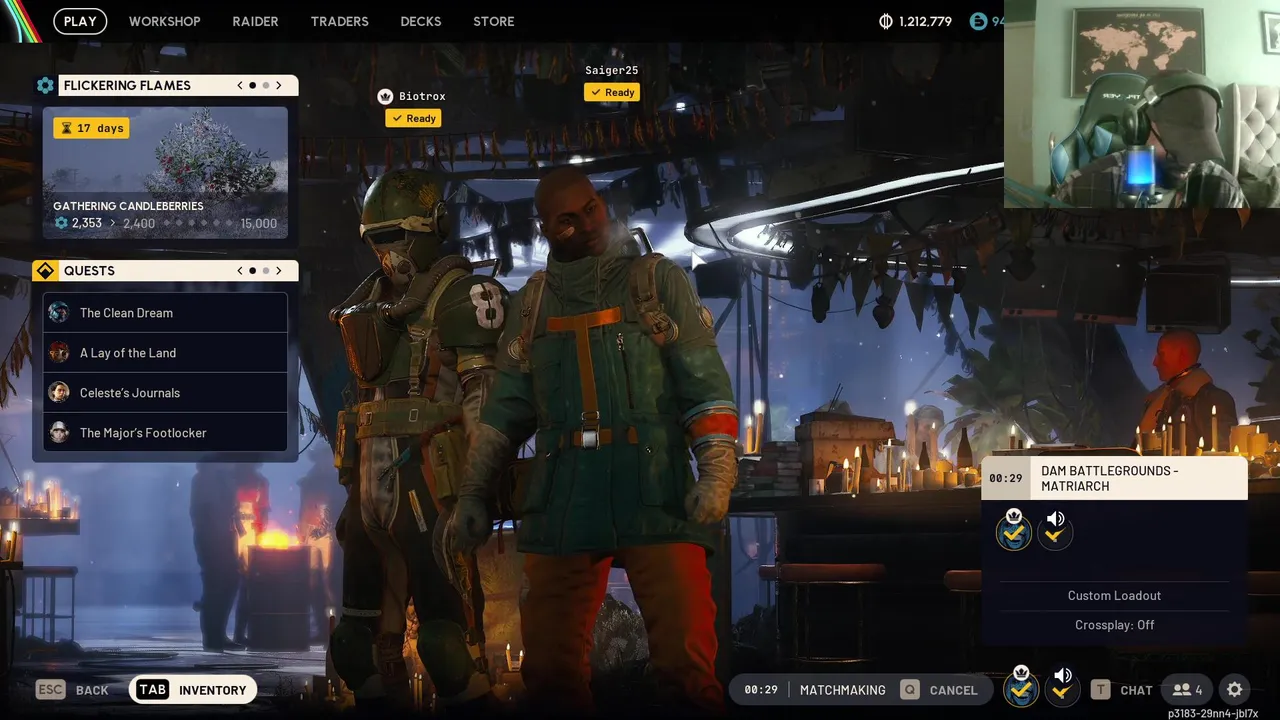Image resolution: width=1280 pixels, height=720 pixels.
Task: Click A Lay of the Land portrait icon
Action: click(59, 353)
